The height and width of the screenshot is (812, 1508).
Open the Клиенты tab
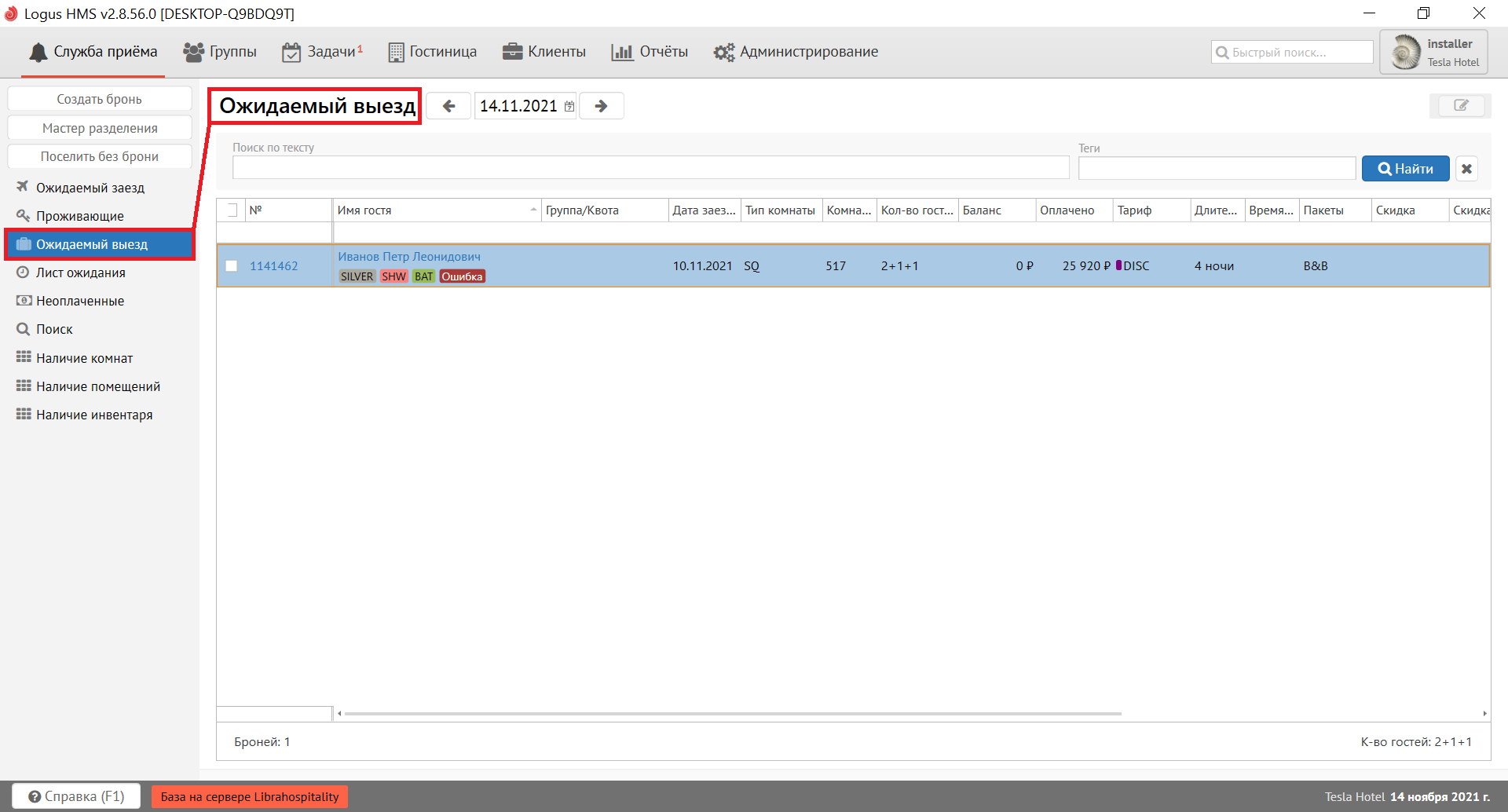tap(544, 52)
